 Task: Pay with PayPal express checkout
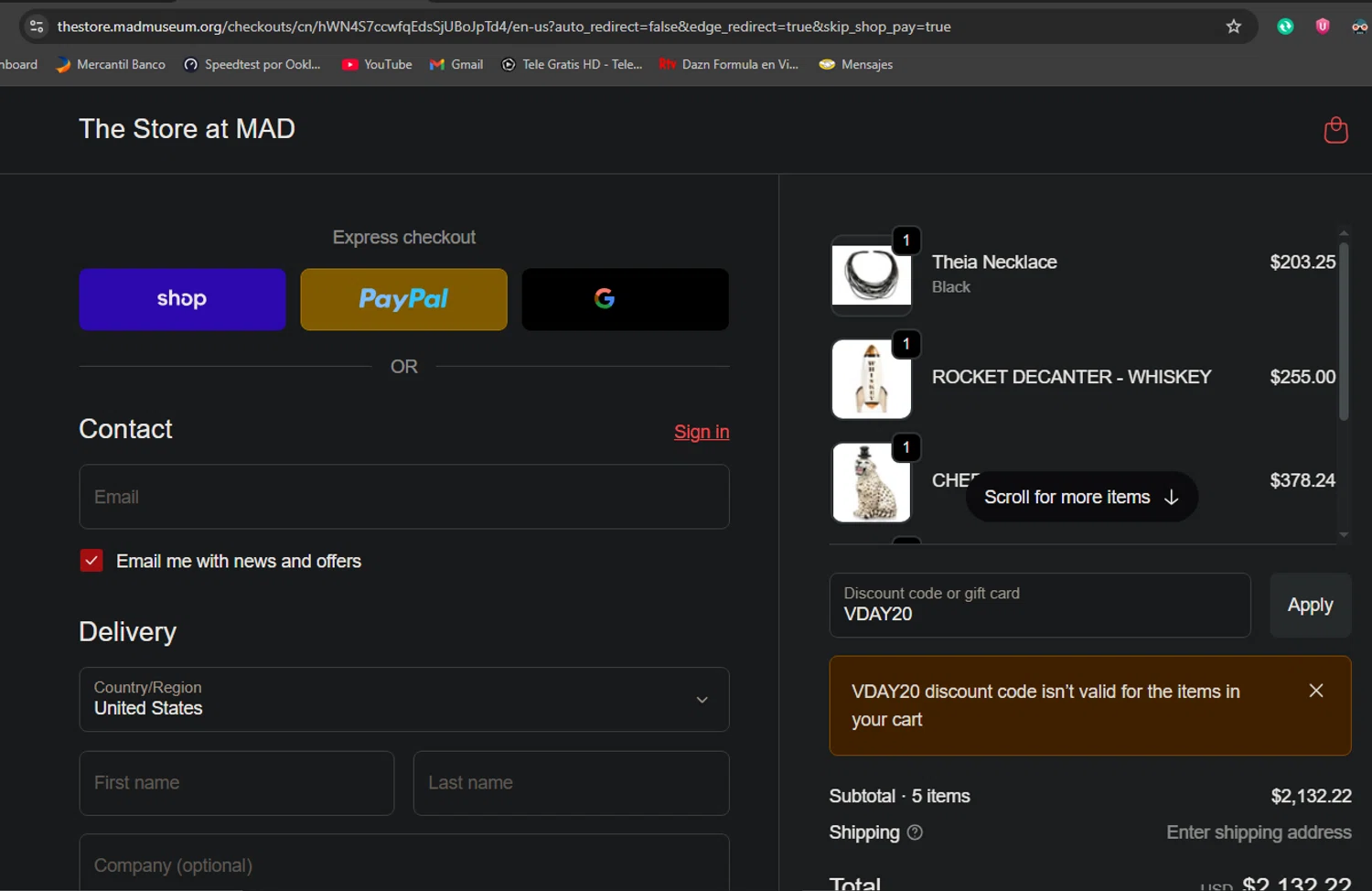pos(403,299)
